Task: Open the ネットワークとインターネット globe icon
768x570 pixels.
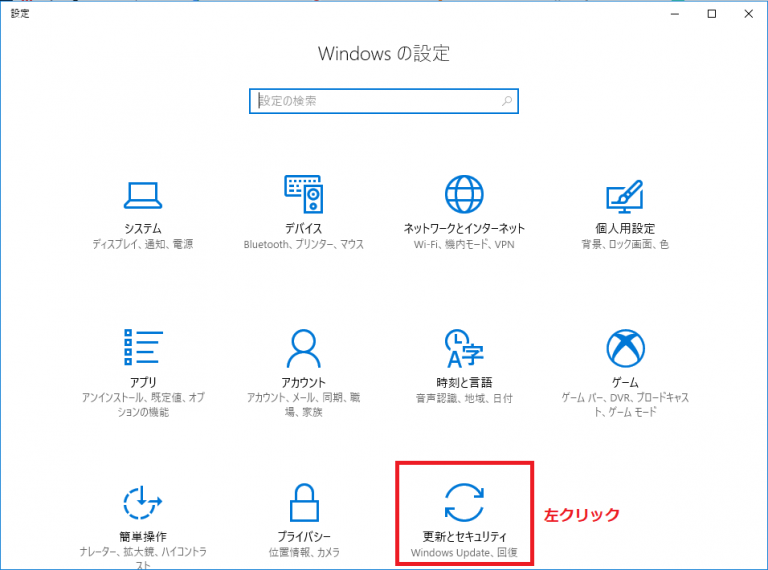Action: click(464, 194)
